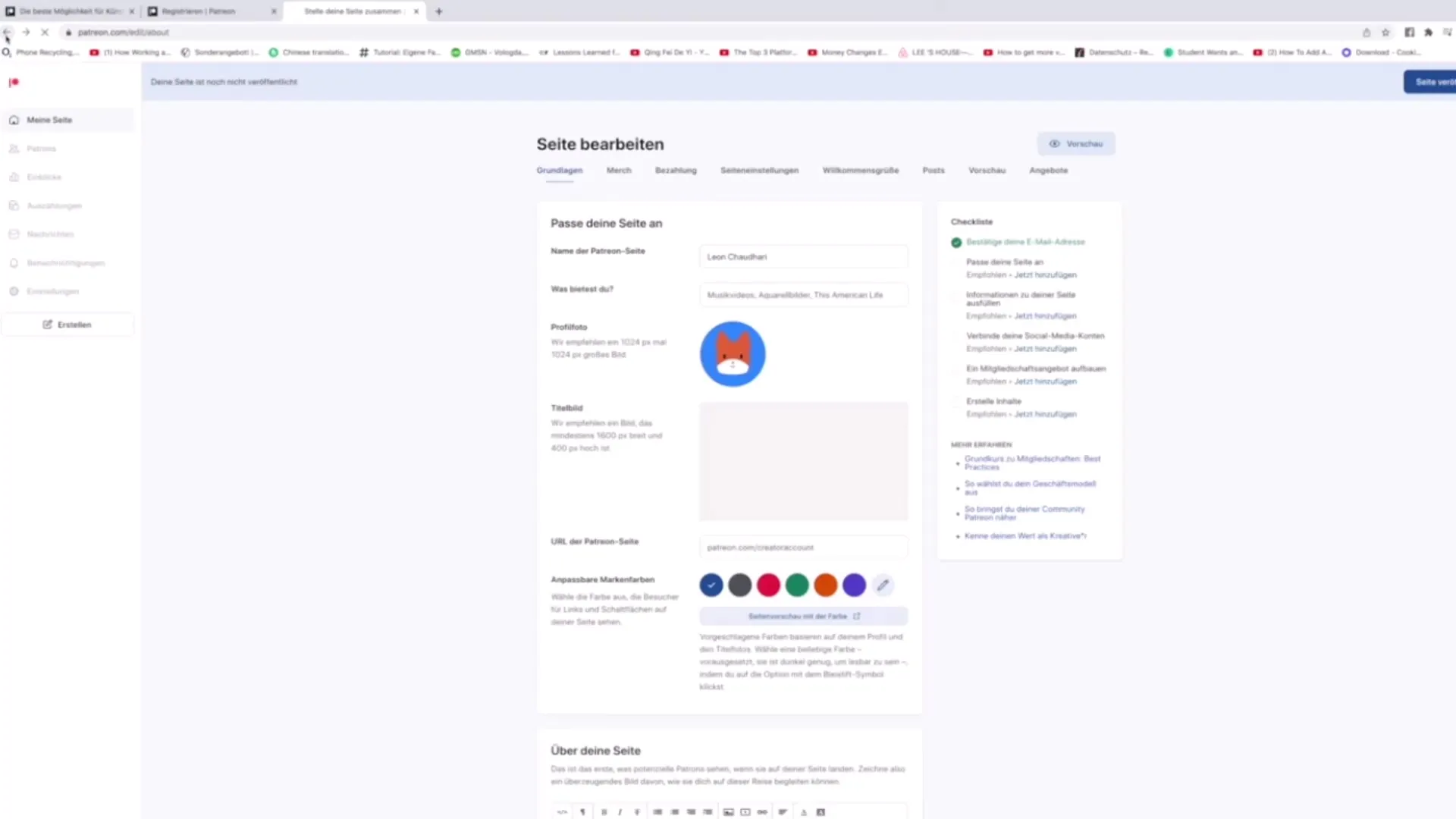Viewport: 1456px width, 819px height.
Task: Toggle strikethrough in the editor toolbar
Action: pyautogui.click(x=637, y=812)
